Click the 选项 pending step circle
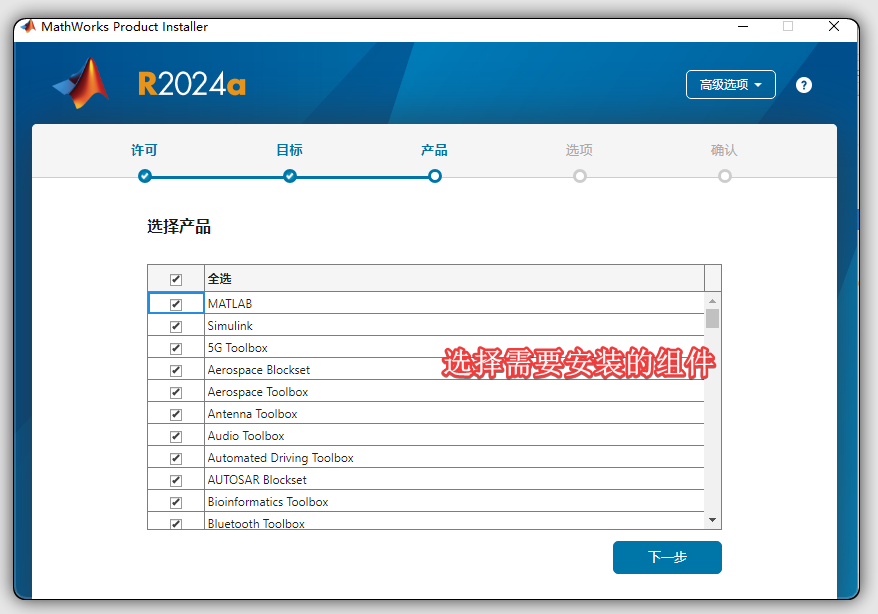 click(x=580, y=176)
